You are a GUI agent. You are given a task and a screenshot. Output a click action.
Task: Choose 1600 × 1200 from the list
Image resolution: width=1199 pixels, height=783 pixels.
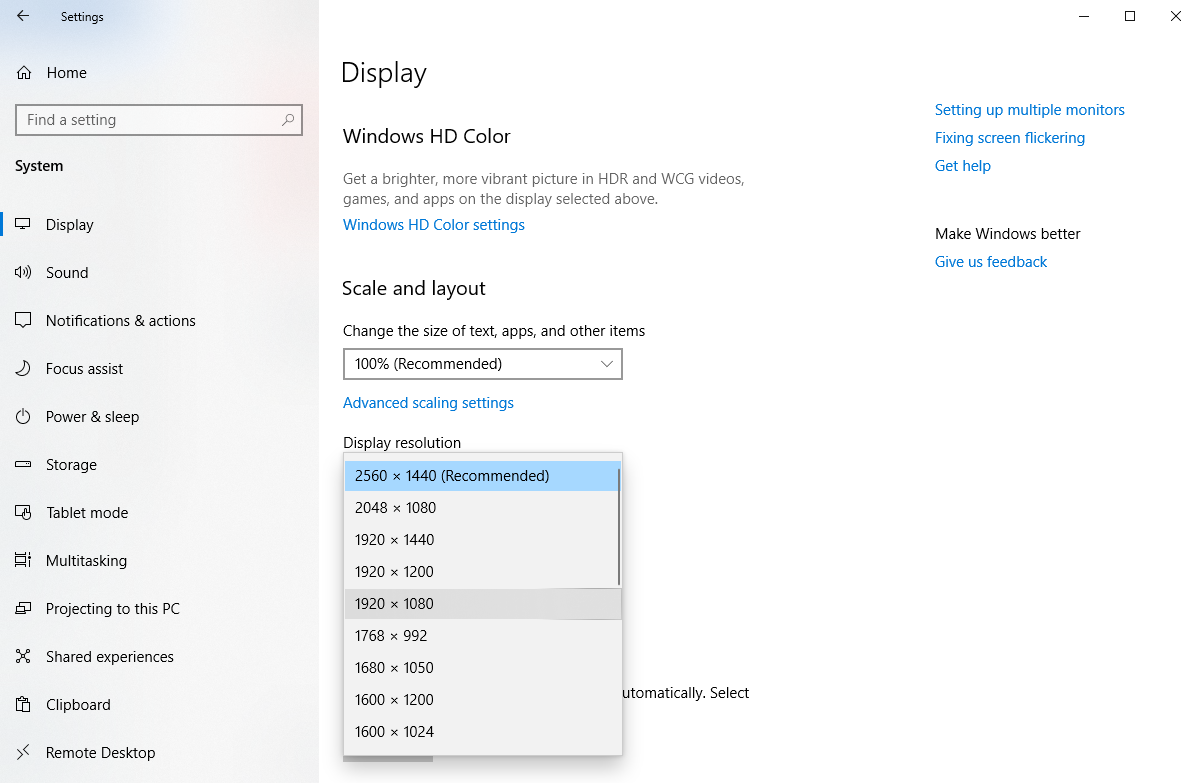483,700
